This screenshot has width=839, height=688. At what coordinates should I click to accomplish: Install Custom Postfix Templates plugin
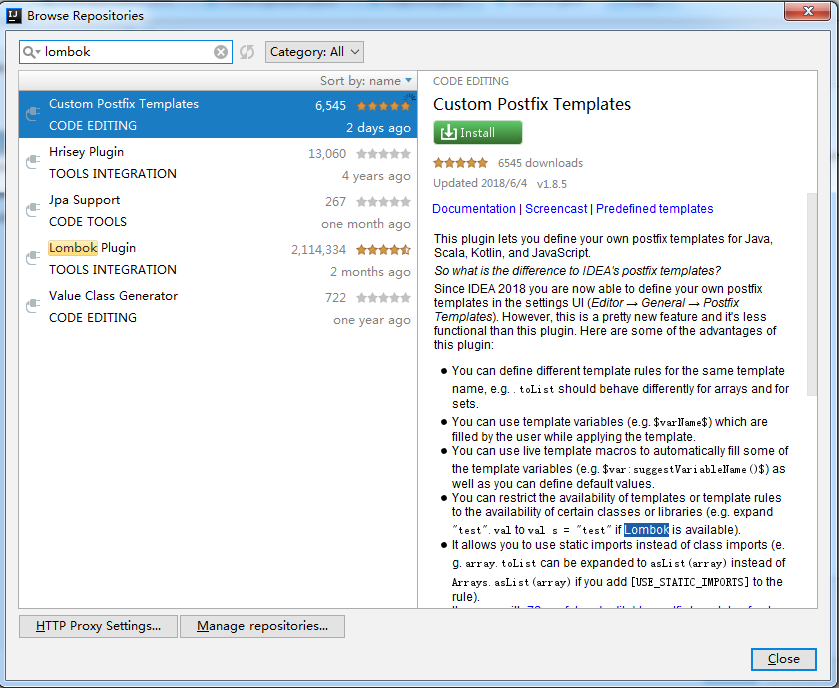point(477,133)
